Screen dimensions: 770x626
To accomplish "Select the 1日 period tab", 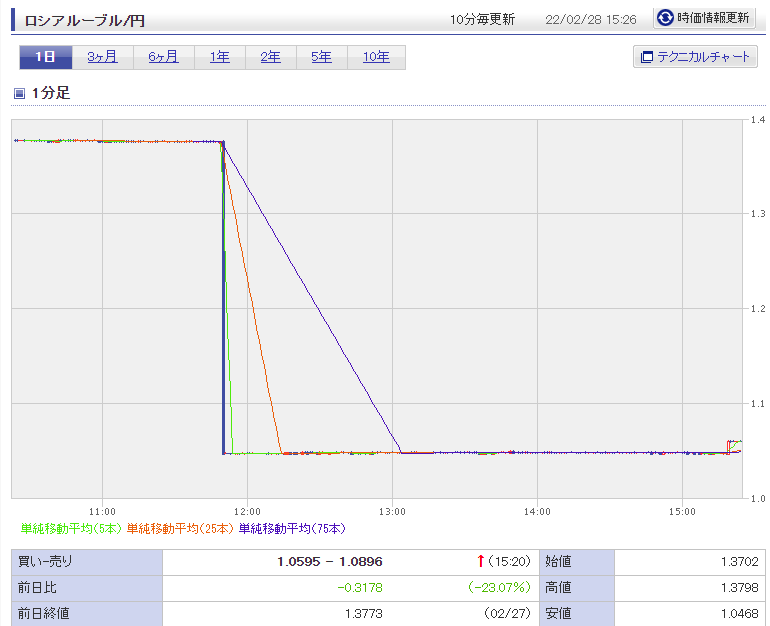I will 46,57.
